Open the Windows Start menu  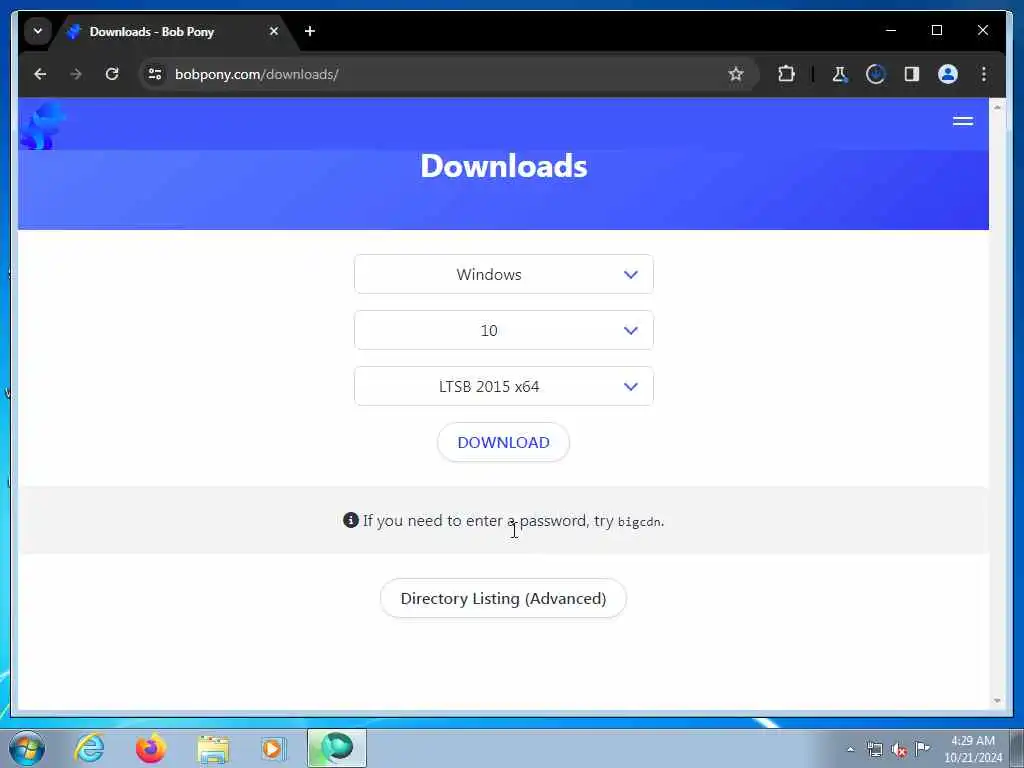(27, 748)
